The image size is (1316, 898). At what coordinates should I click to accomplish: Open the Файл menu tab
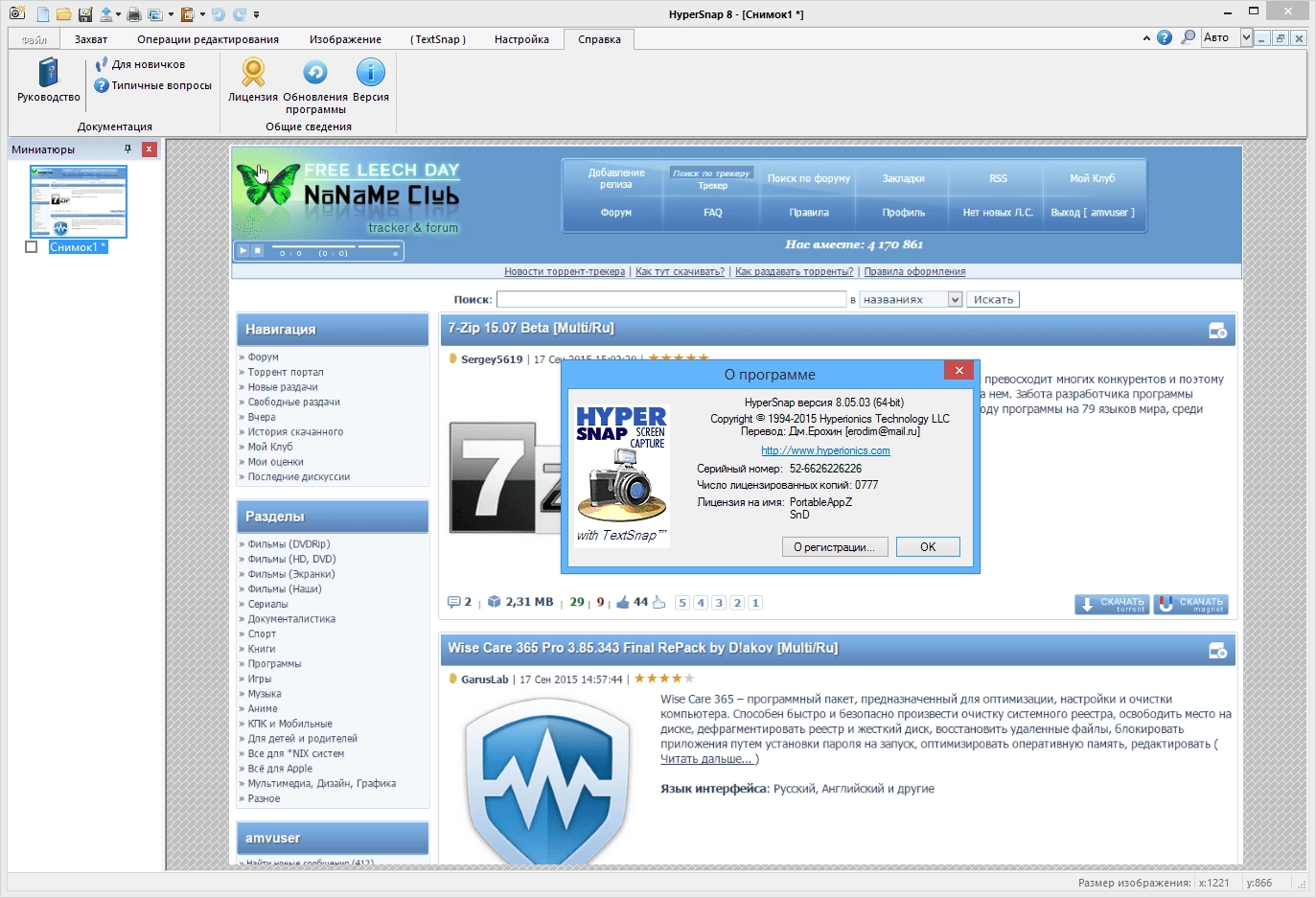[35, 39]
